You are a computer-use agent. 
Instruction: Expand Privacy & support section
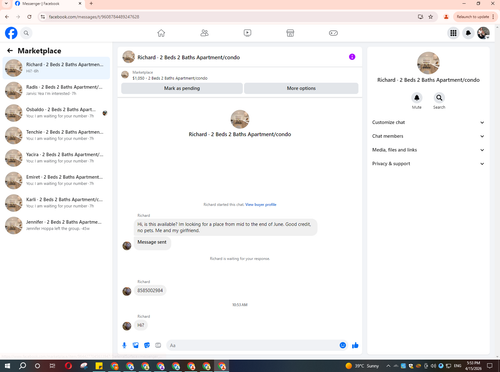click(x=428, y=163)
